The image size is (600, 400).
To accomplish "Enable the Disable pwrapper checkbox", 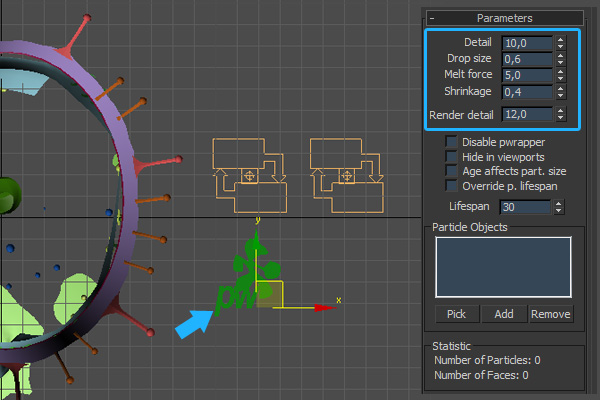I will 452,143.
